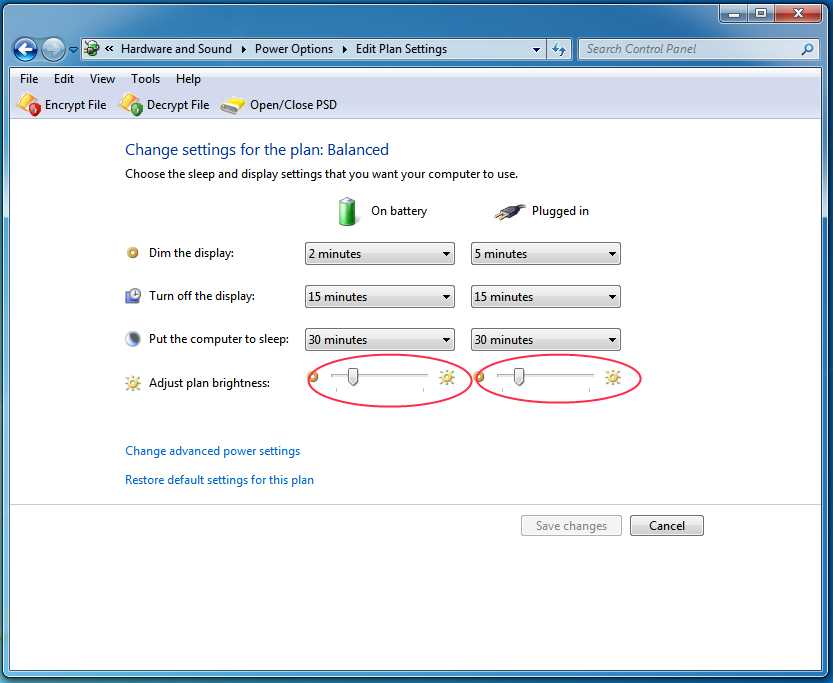Open the View menu
The height and width of the screenshot is (683, 833).
[102, 79]
